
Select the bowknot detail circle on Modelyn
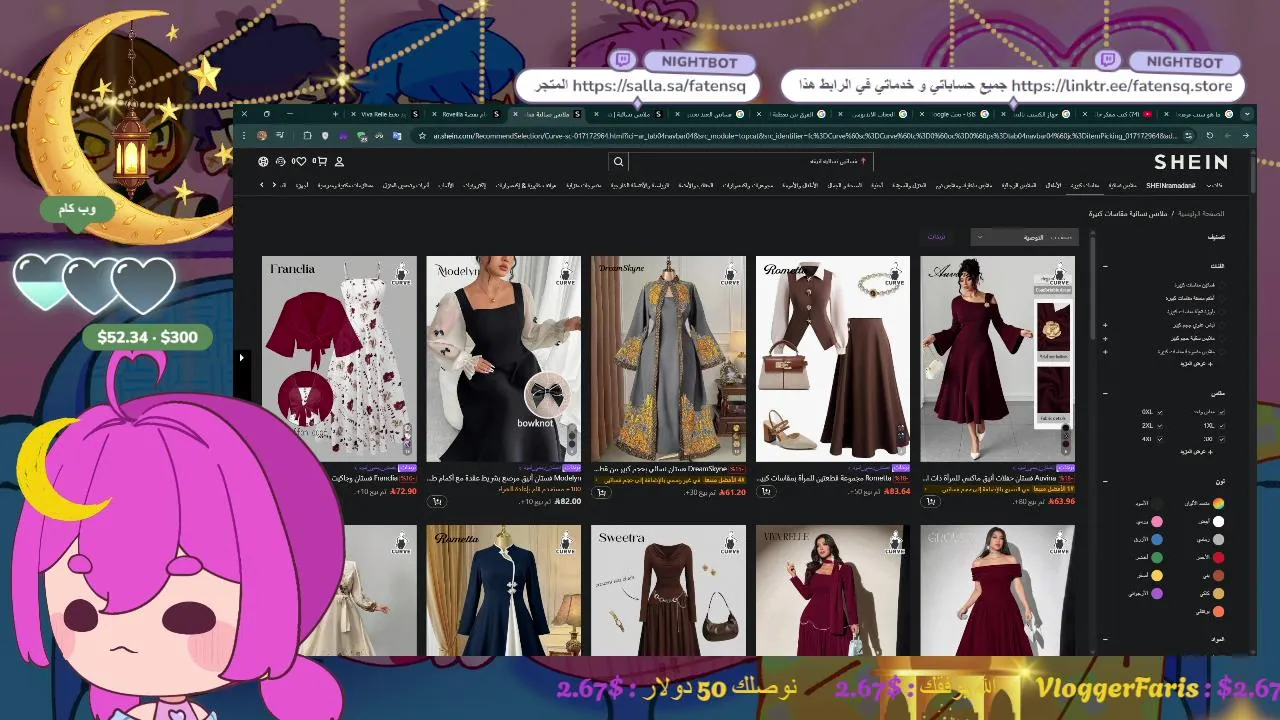click(545, 396)
